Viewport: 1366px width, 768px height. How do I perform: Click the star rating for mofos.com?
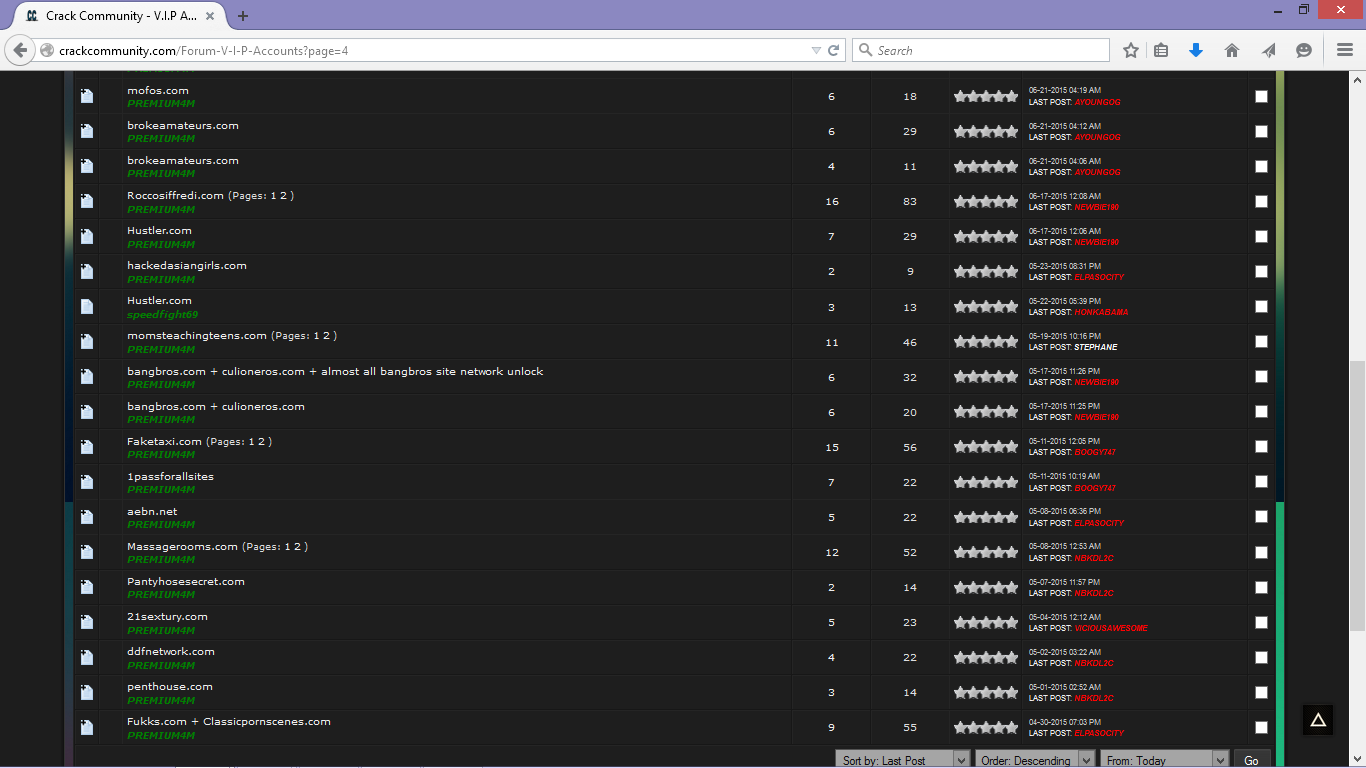(985, 97)
